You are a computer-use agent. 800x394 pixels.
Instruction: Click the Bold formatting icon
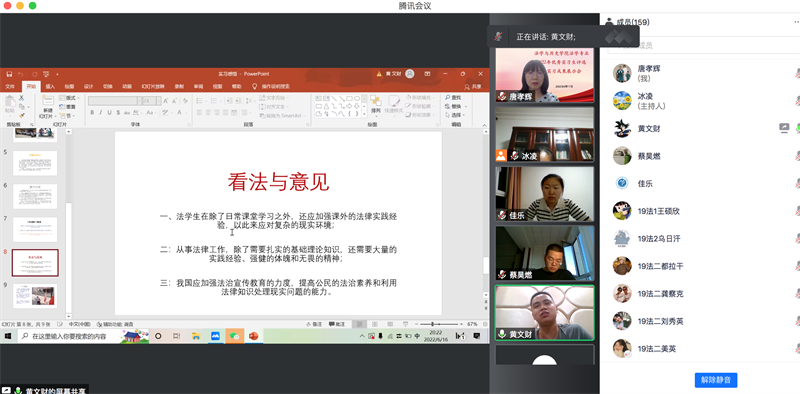92,112
